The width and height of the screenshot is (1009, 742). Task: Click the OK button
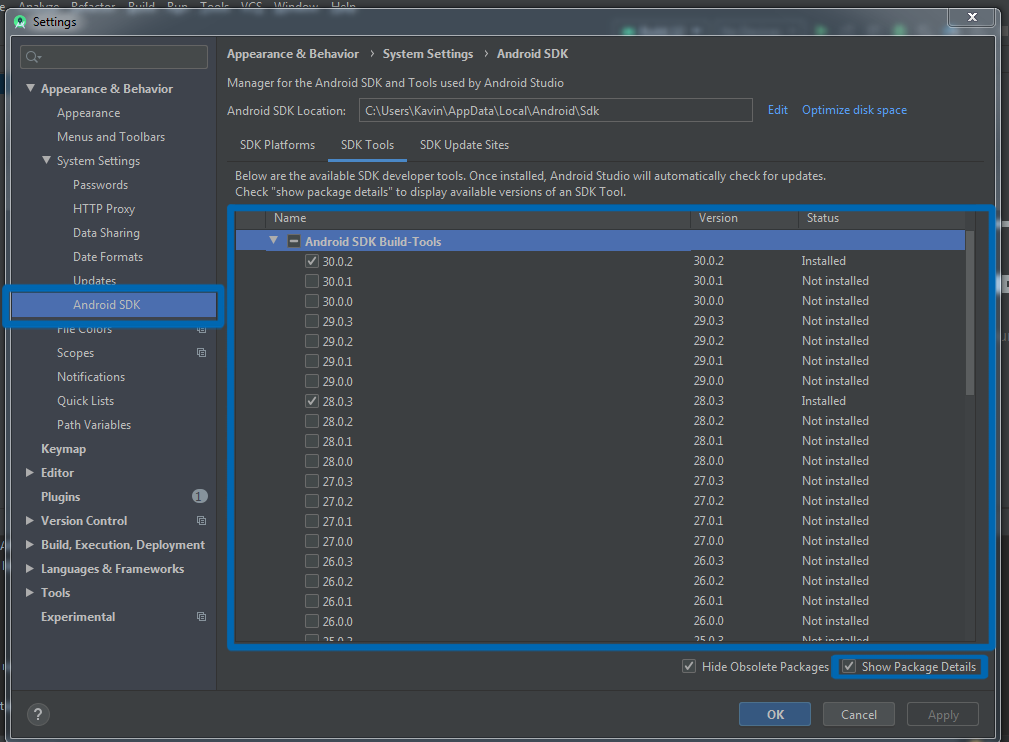tap(775, 714)
